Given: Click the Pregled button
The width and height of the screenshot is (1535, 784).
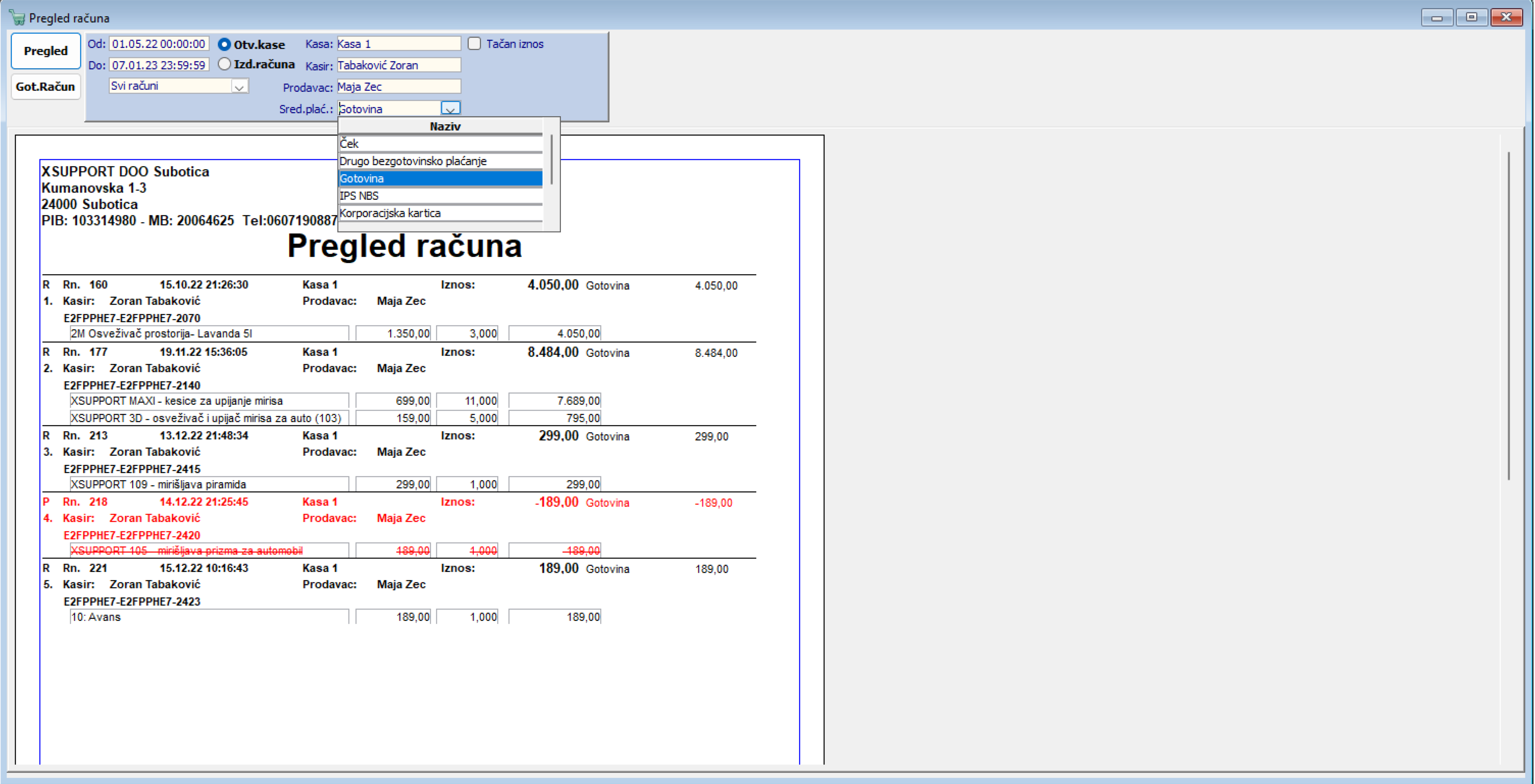Looking at the screenshot, I should pyautogui.click(x=46, y=51).
